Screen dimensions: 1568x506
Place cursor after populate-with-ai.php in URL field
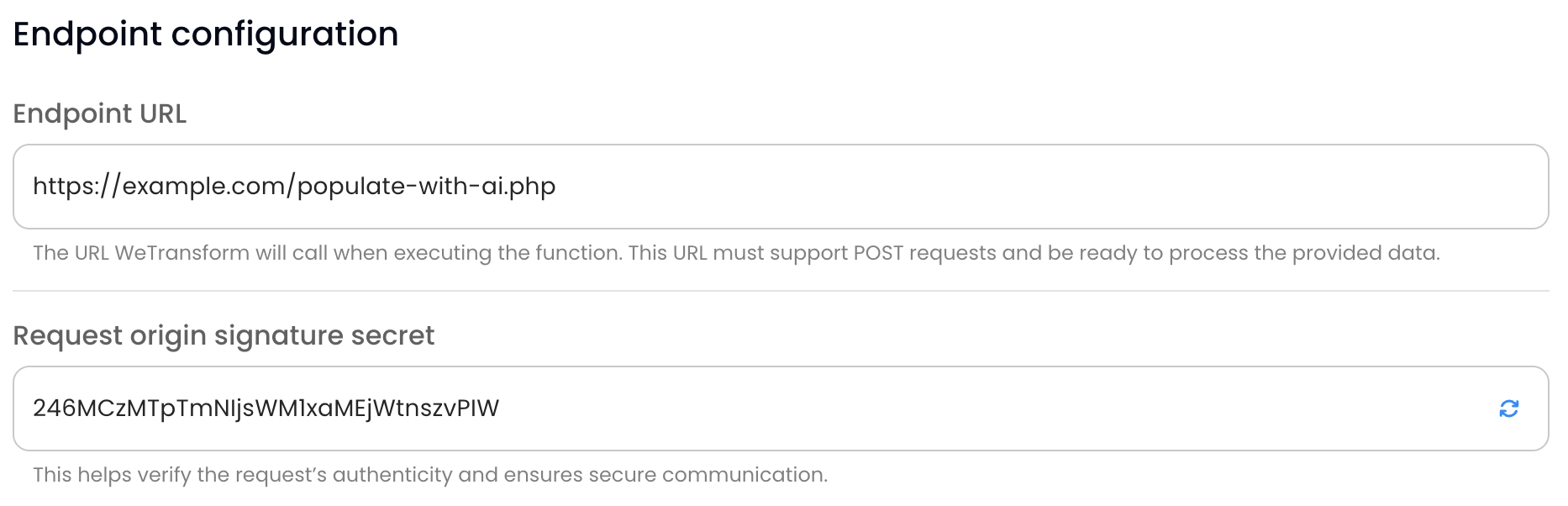[559, 186]
